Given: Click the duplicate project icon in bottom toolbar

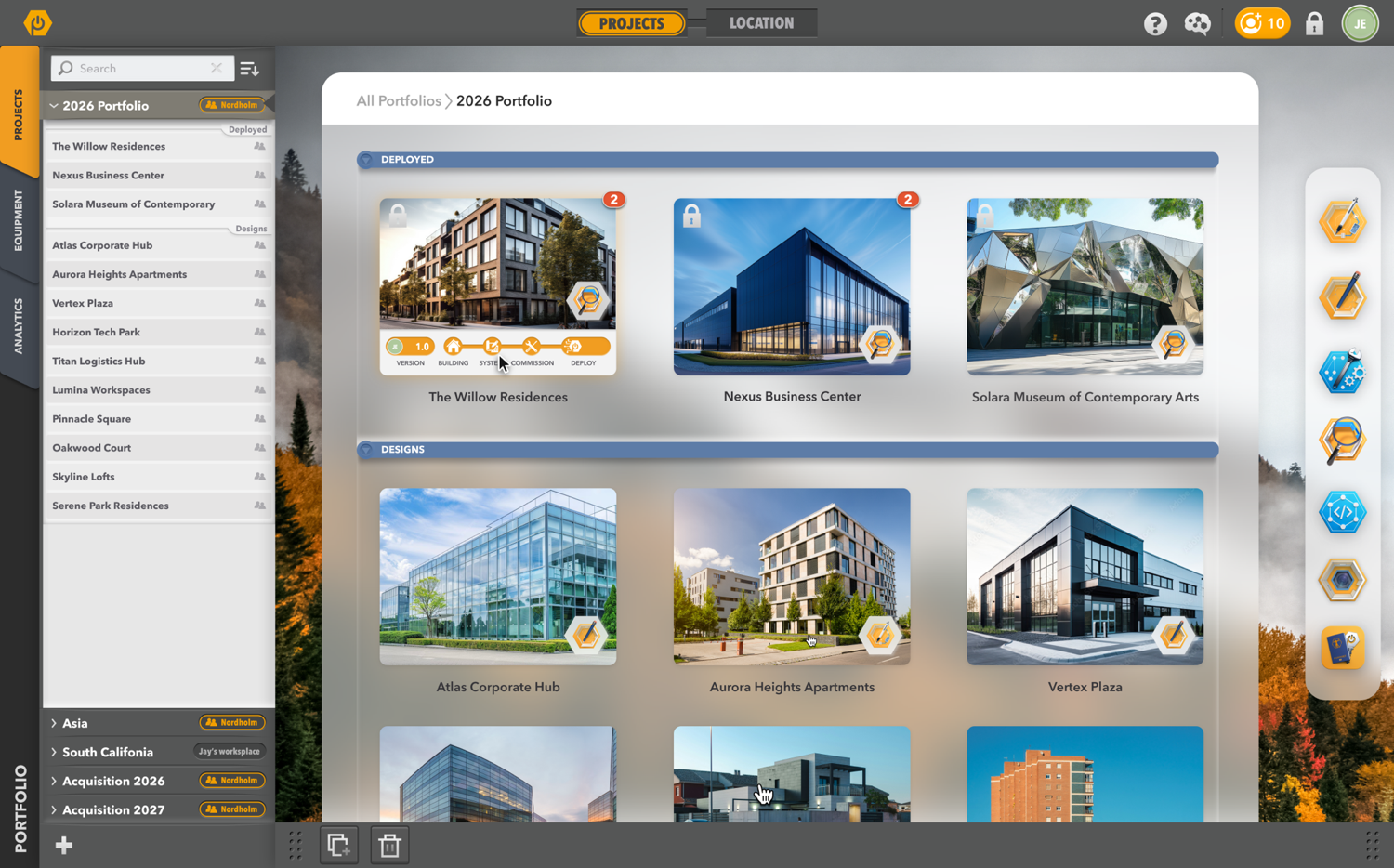Looking at the screenshot, I should (x=338, y=845).
